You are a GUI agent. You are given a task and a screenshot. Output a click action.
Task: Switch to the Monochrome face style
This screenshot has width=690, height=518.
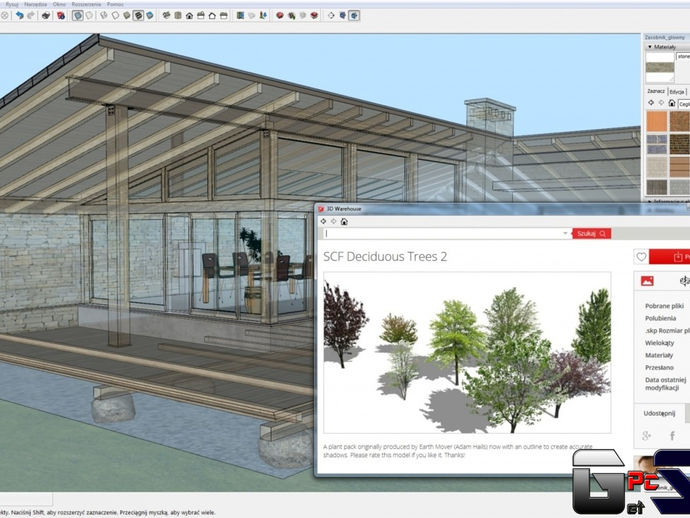point(150,15)
